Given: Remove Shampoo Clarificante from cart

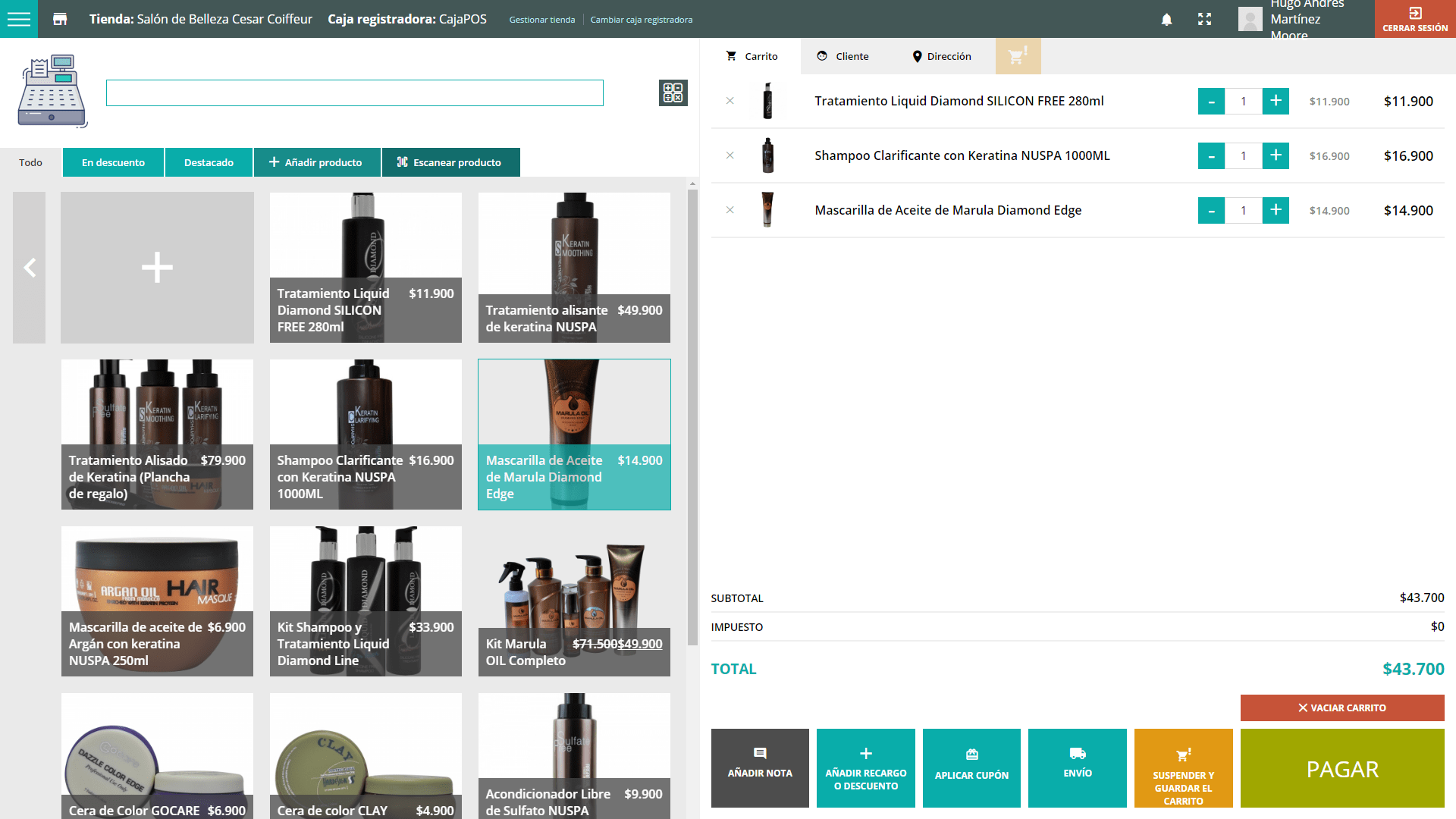Looking at the screenshot, I should [730, 155].
